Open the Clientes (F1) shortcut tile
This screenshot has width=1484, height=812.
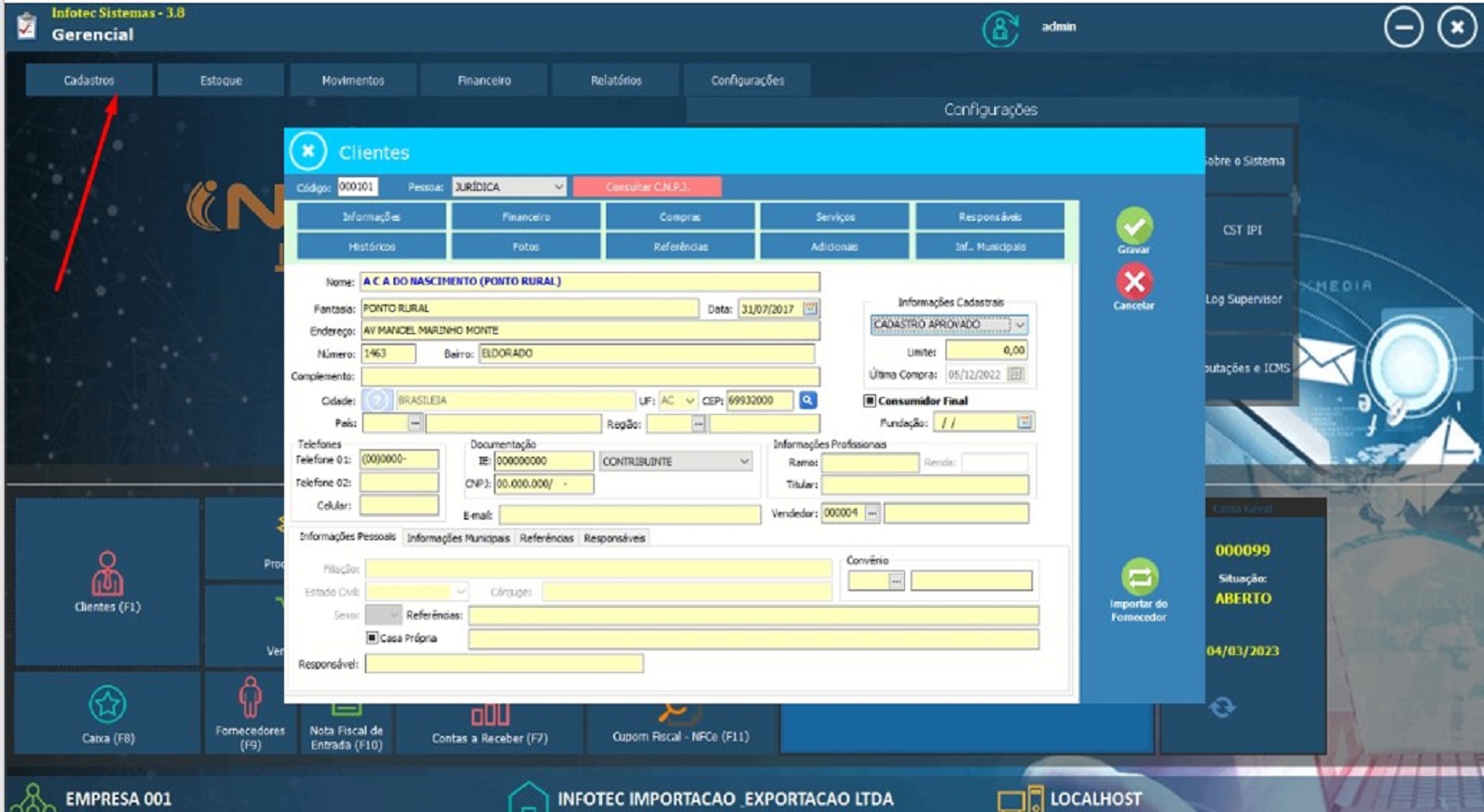(x=107, y=582)
